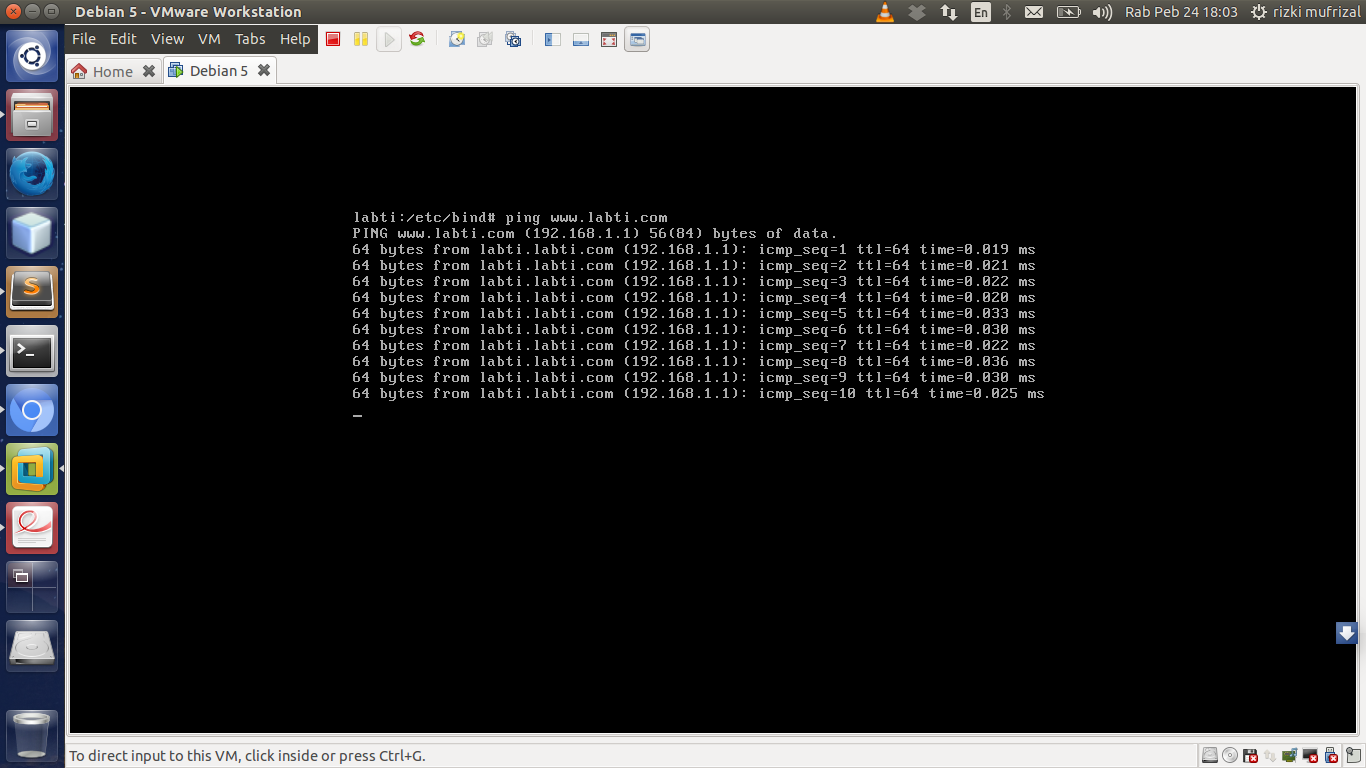Screen dimensions: 1366x768
Task: Click the grayed-out power on play icon
Action: [389, 39]
